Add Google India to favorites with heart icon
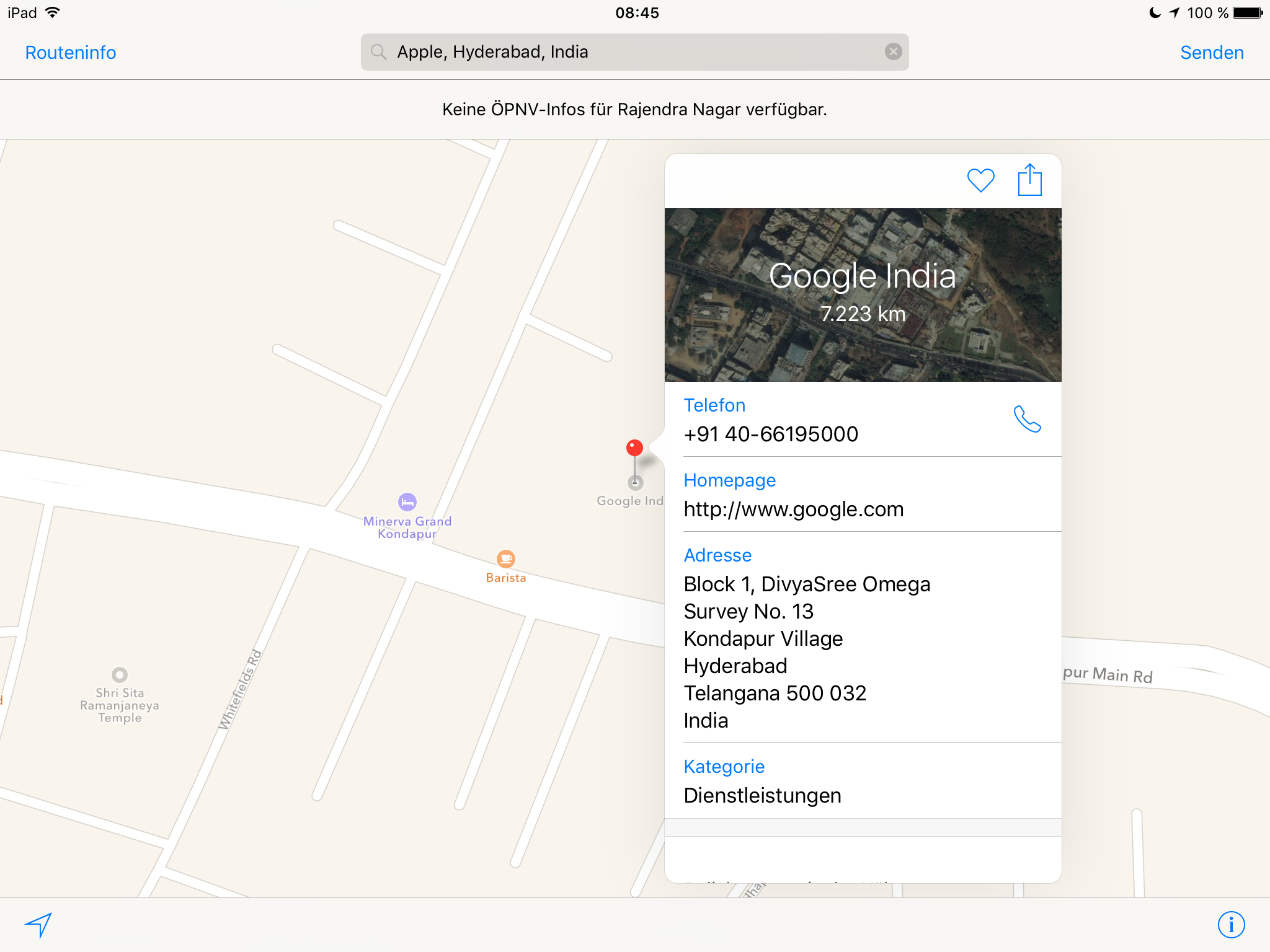The width and height of the screenshot is (1270, 952). coord(980,180)
